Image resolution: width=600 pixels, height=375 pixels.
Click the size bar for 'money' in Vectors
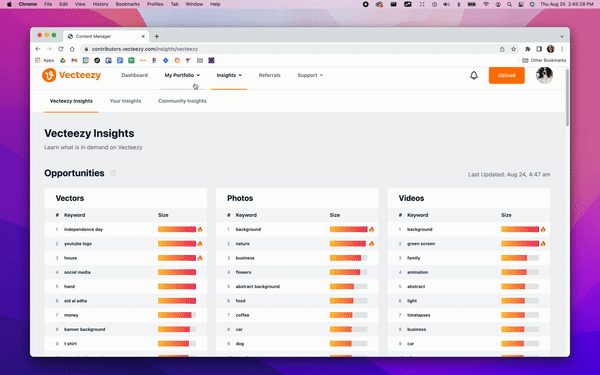(177, 315)
